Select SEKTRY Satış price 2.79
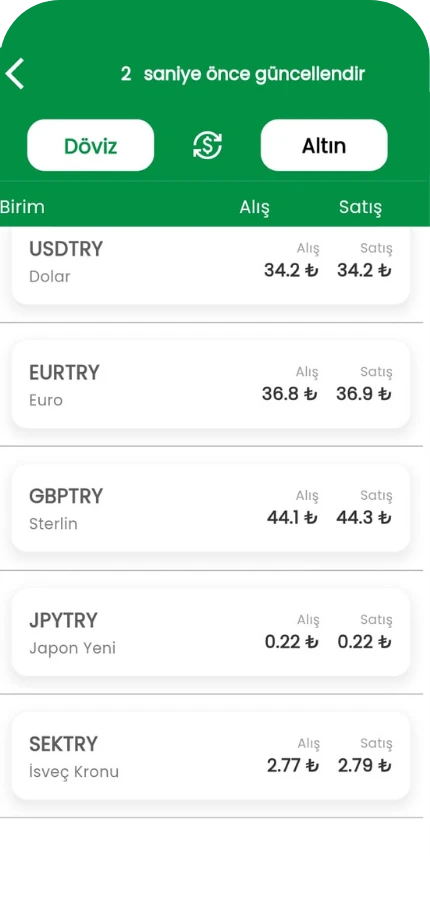This screenshot has height=900, width=430. 365,766
